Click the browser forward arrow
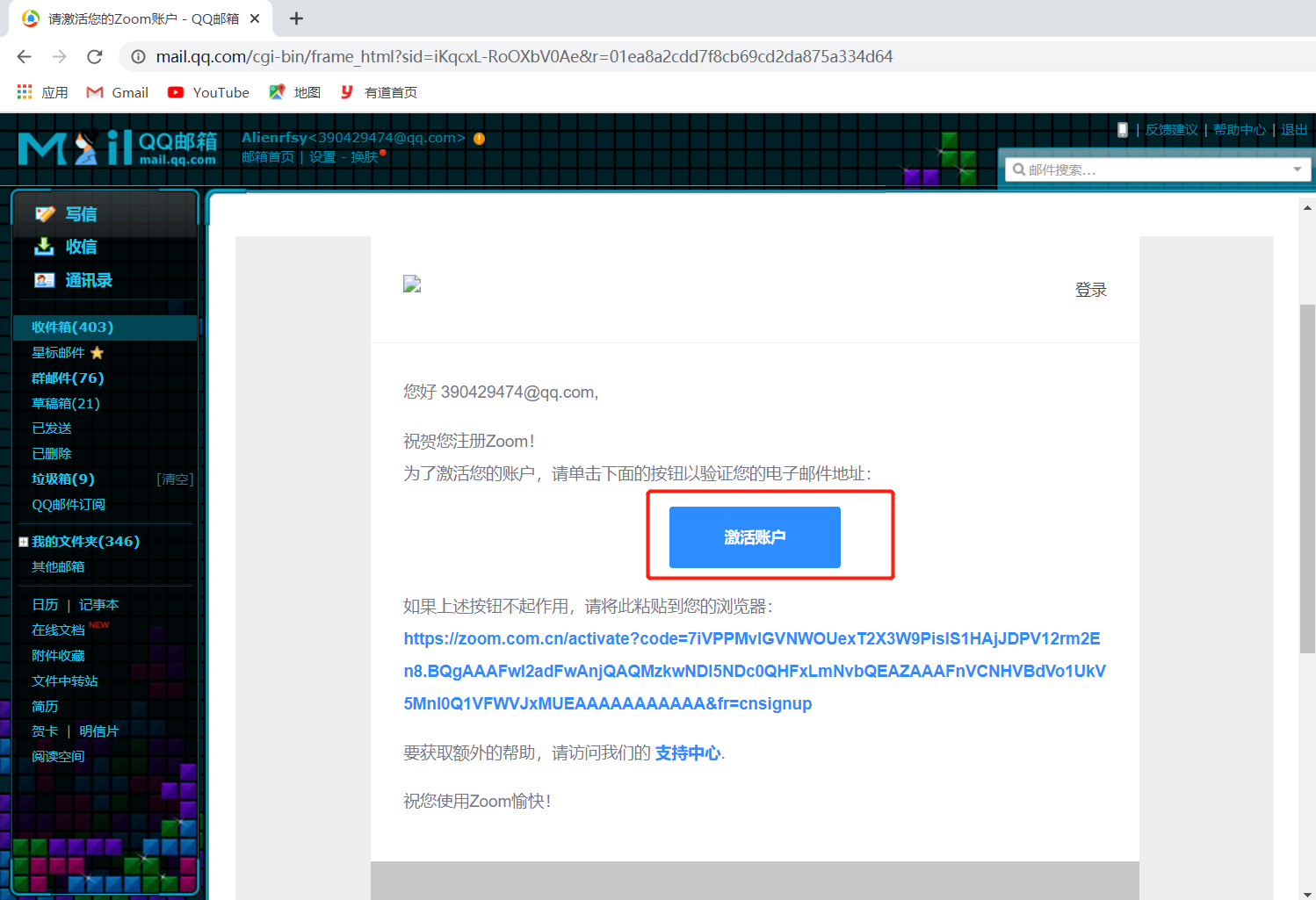 [59, 56]
